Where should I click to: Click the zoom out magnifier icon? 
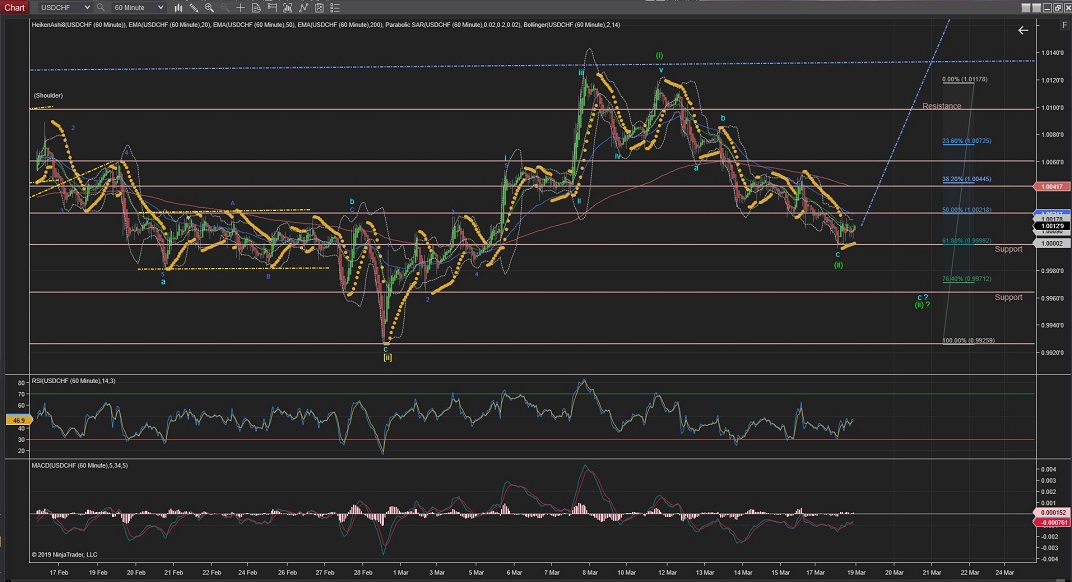coord(225,7)
